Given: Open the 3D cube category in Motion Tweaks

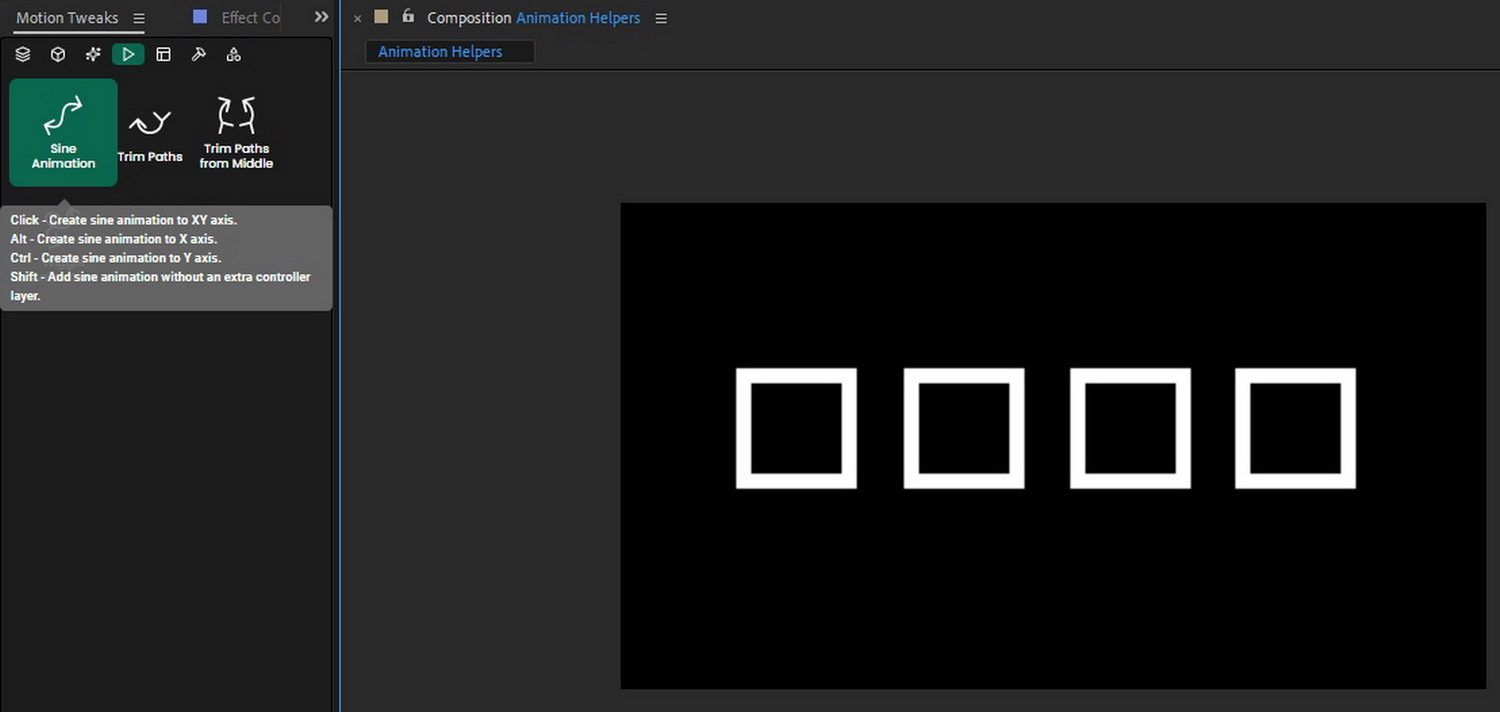Looking at the screenshot, I should (57, 54).
